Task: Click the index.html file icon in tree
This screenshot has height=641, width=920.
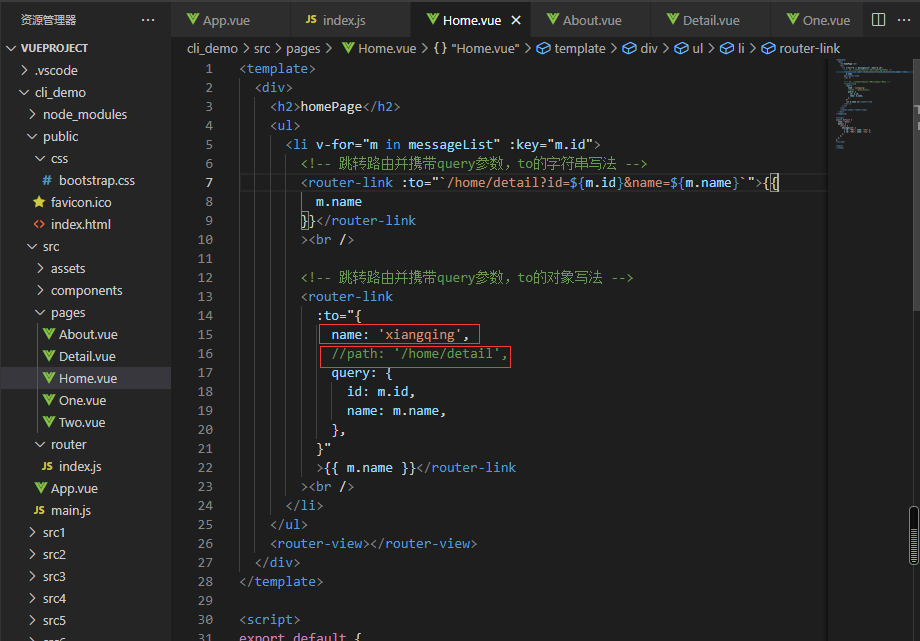Action: tap(39, 224)
